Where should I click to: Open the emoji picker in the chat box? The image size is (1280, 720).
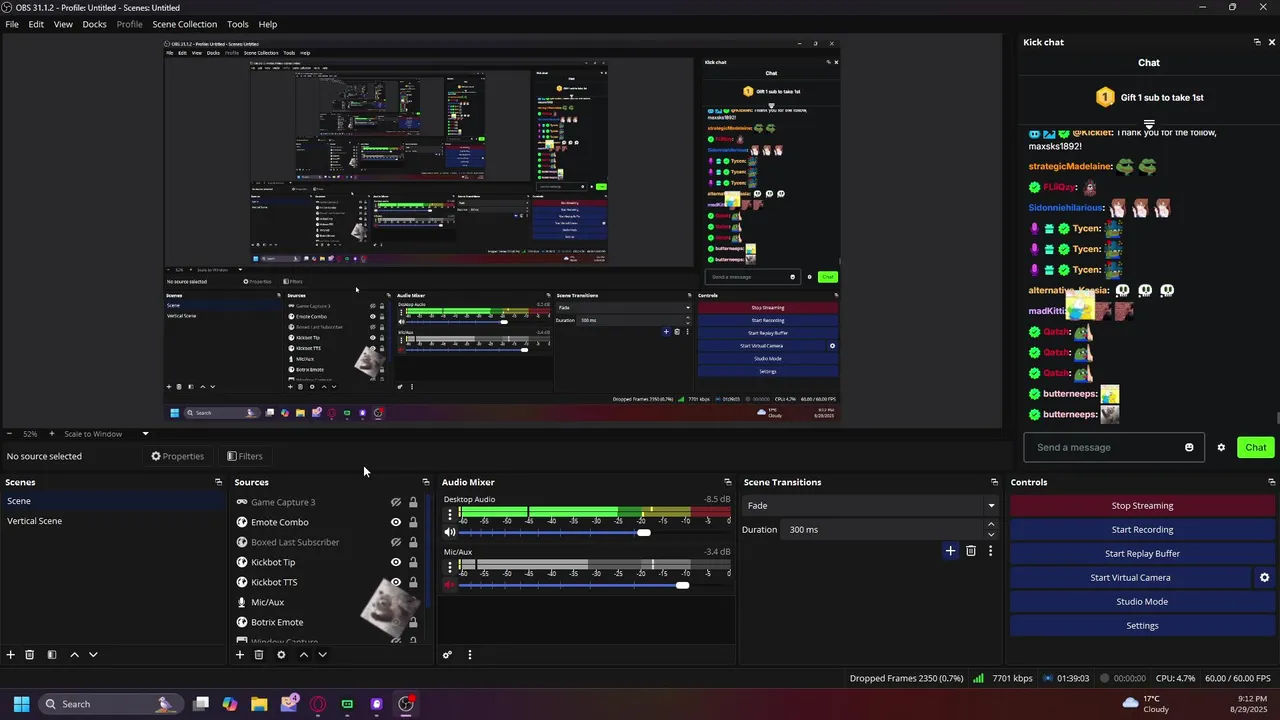tap(1189, 448)
